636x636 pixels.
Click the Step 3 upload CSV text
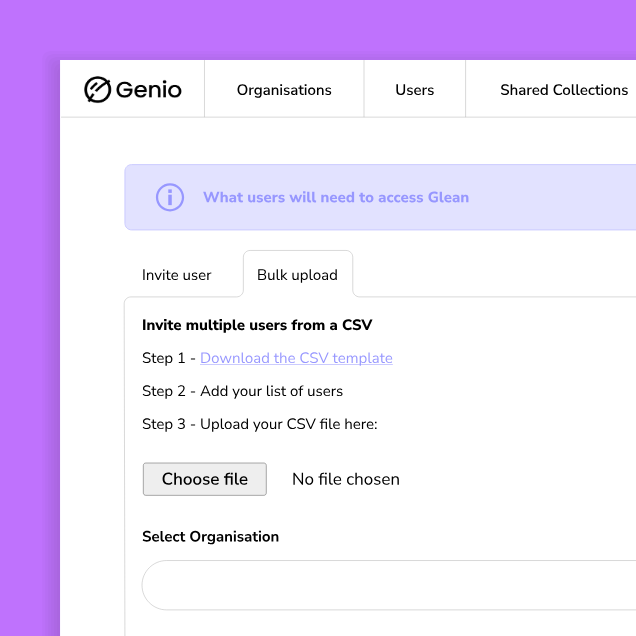click(259, 424)
